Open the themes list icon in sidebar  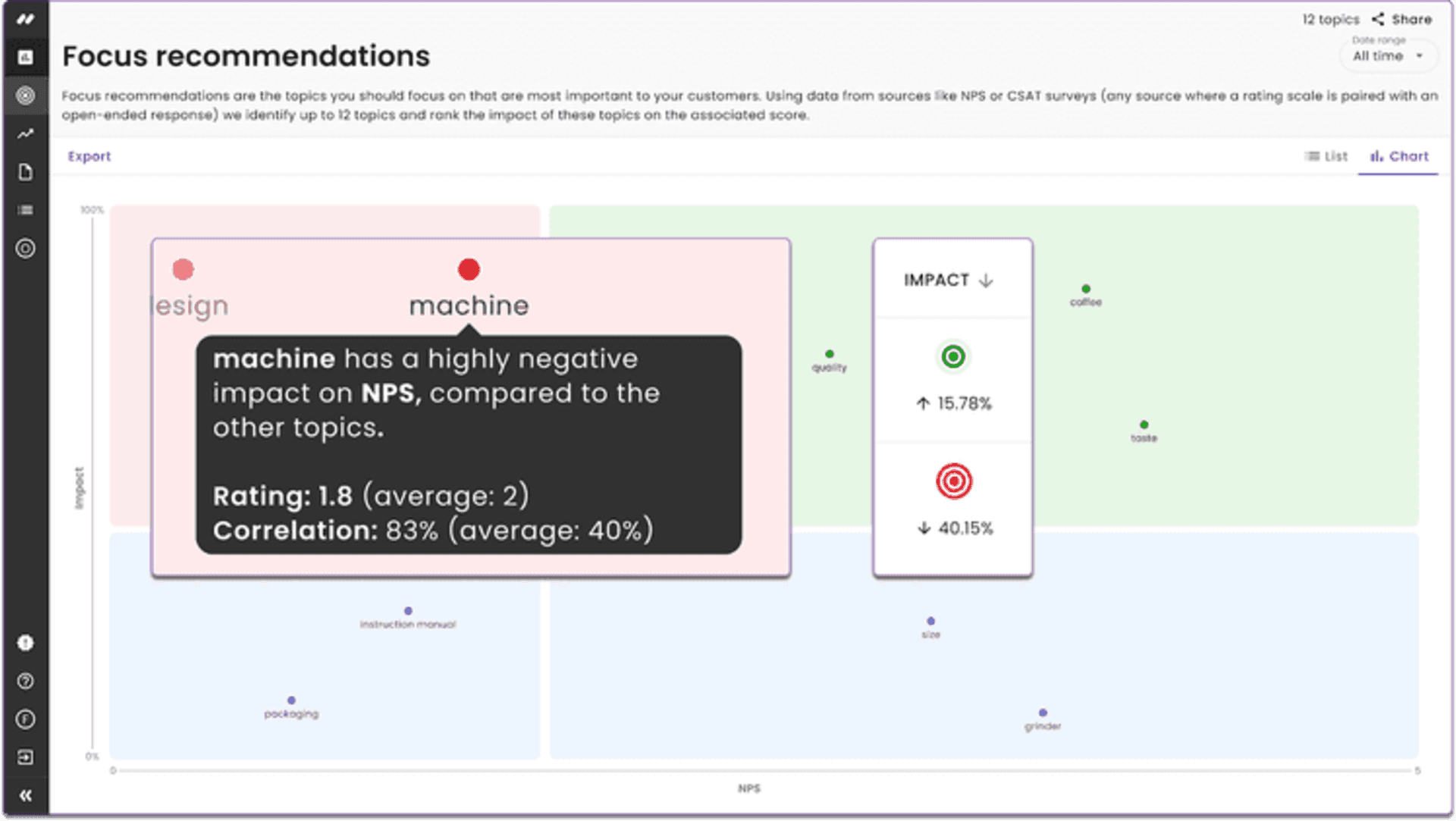tap(26, 210)
